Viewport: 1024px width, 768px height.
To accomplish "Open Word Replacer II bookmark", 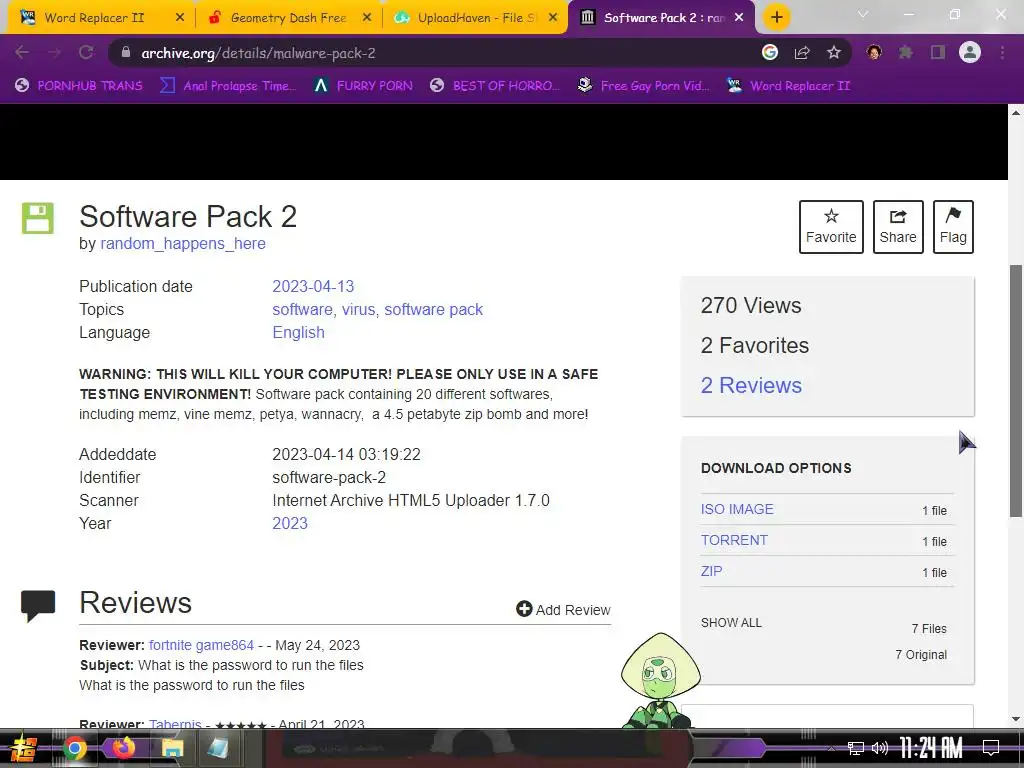I will point(789,86).
